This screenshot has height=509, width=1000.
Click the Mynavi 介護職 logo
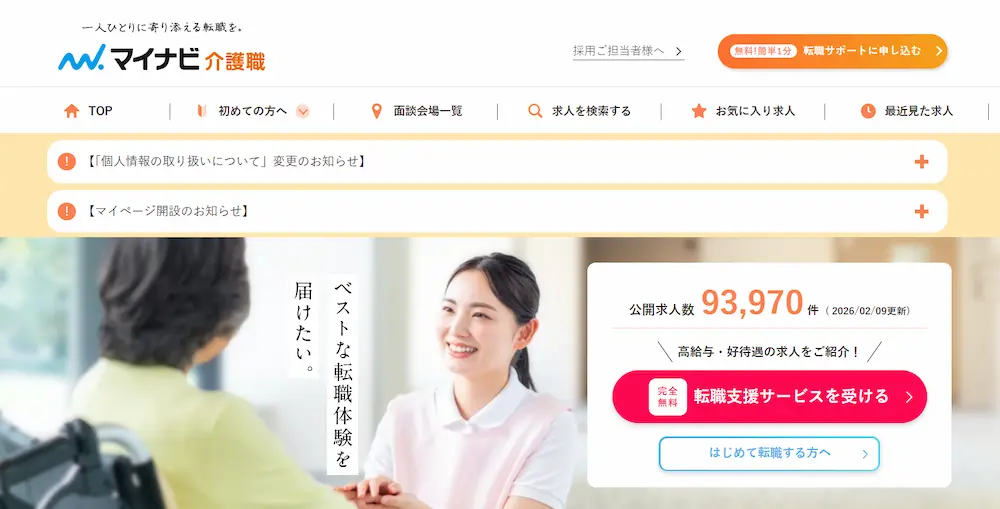(x=161, y=58)
